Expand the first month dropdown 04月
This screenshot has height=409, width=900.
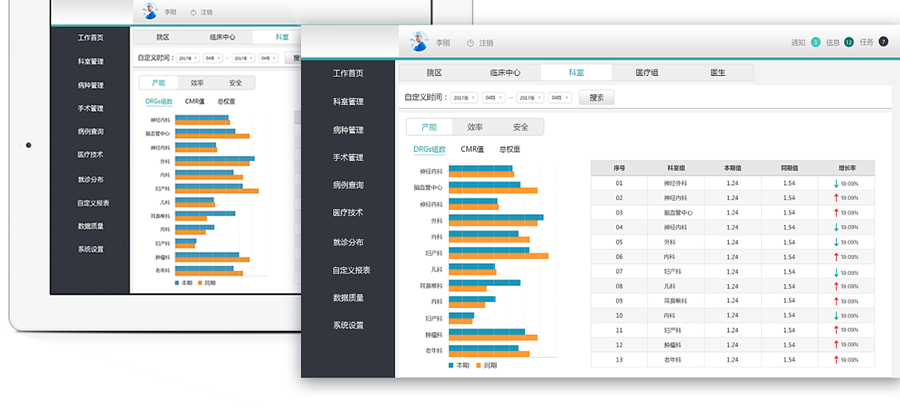(x=493, y=98)
